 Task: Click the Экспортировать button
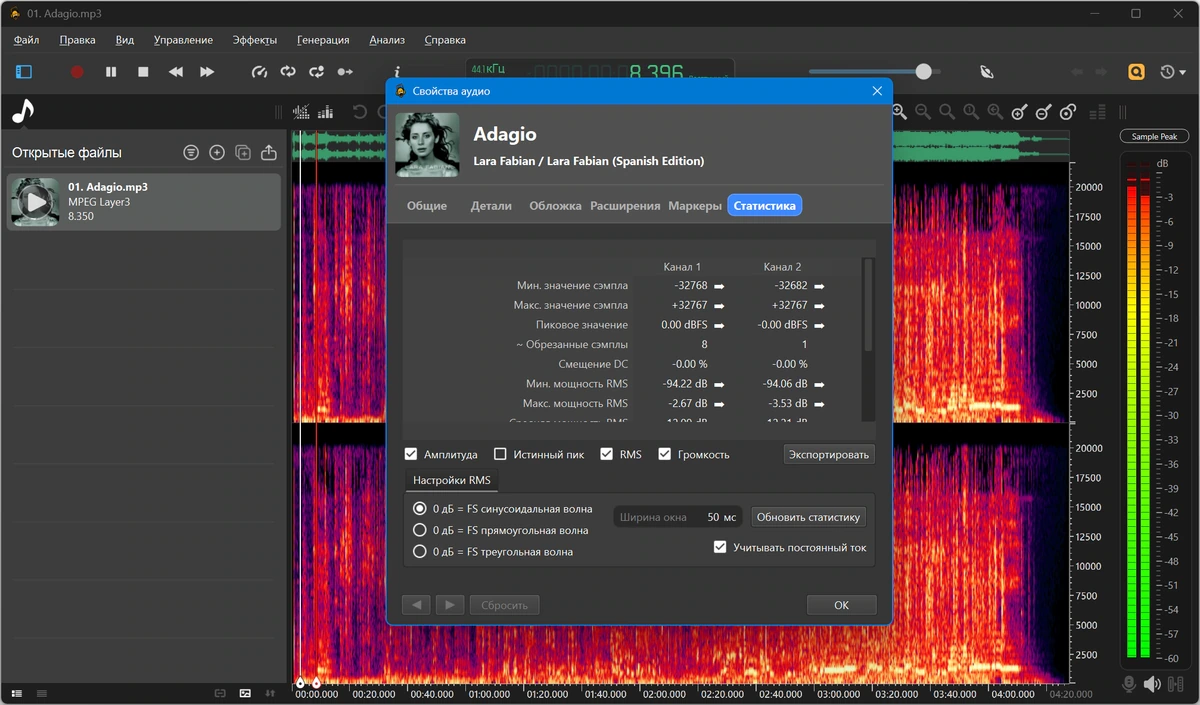[x=829, y=454]
